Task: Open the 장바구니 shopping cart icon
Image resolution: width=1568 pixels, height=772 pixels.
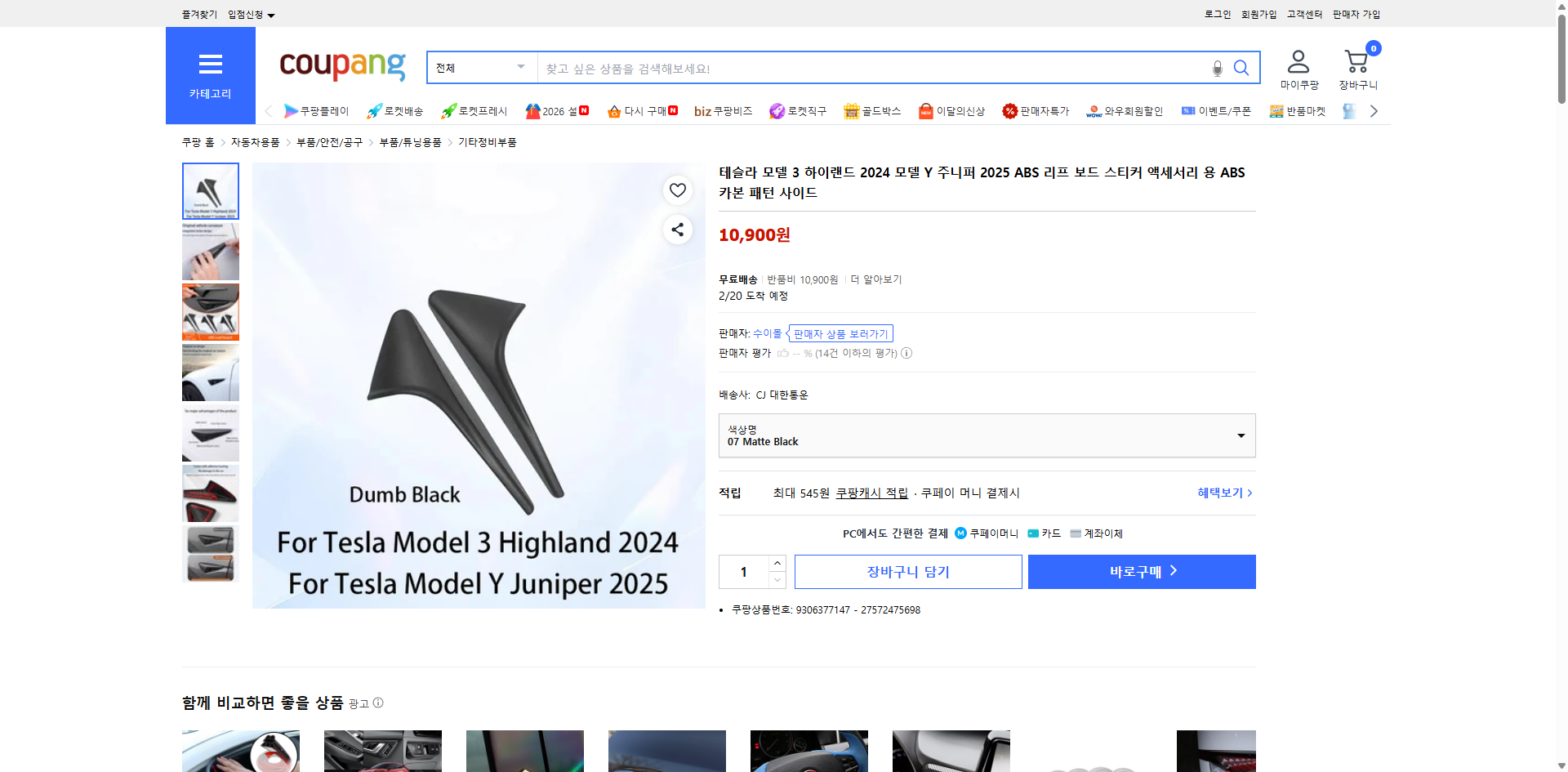Action: (x=1356, y=60)
